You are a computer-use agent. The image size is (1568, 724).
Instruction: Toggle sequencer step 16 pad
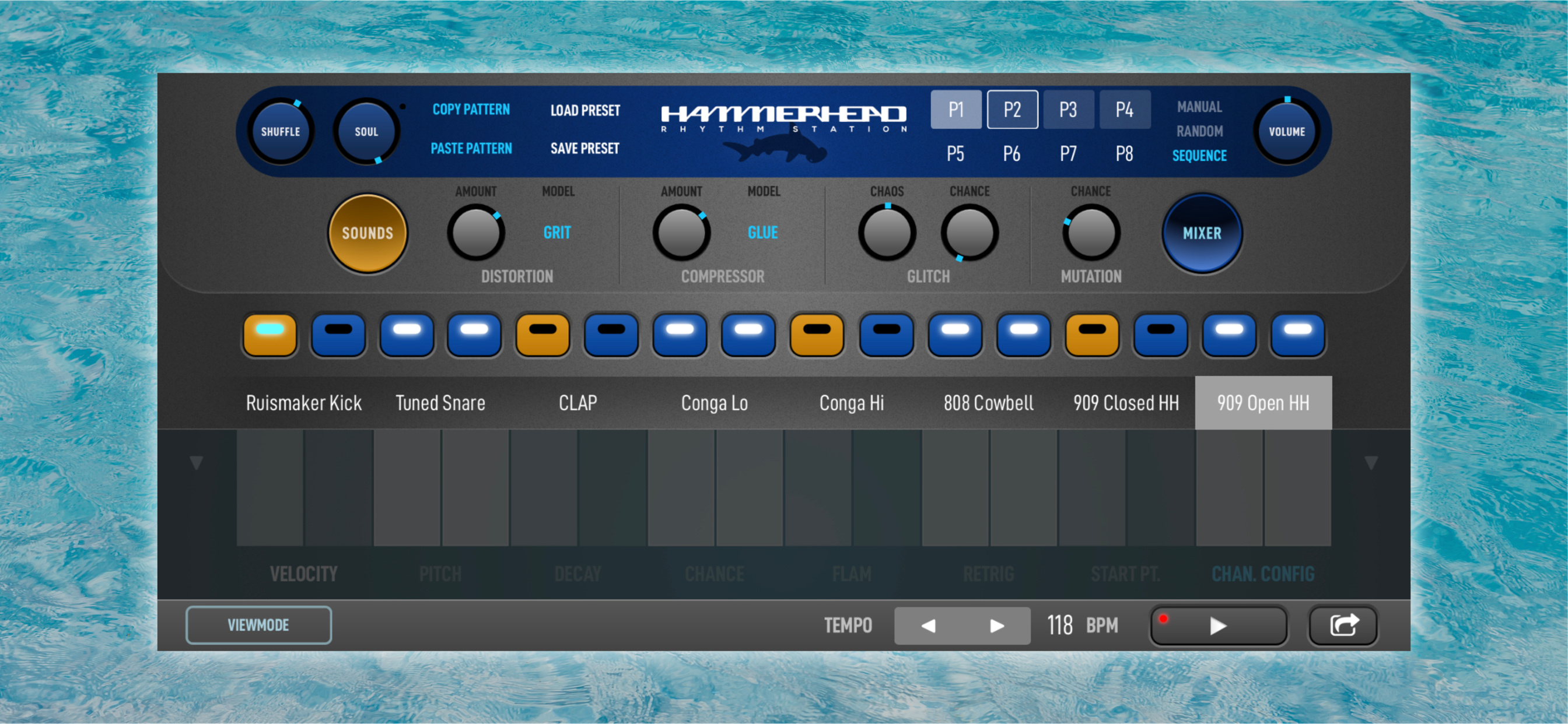(x=1297, y=335)
